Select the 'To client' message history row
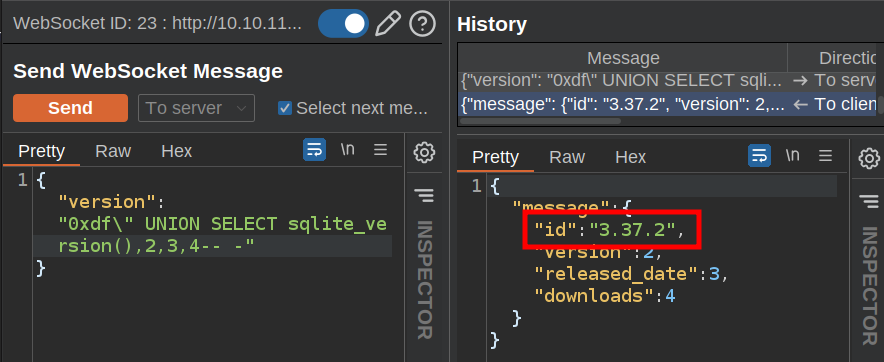Image resolution: width=884 pixels, height=362 pixels. [666, 104]
